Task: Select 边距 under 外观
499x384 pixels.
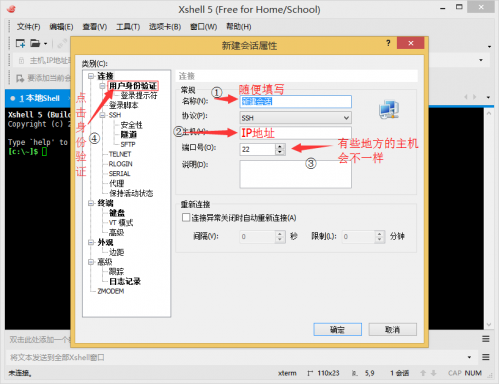Action: click(117, 252)
